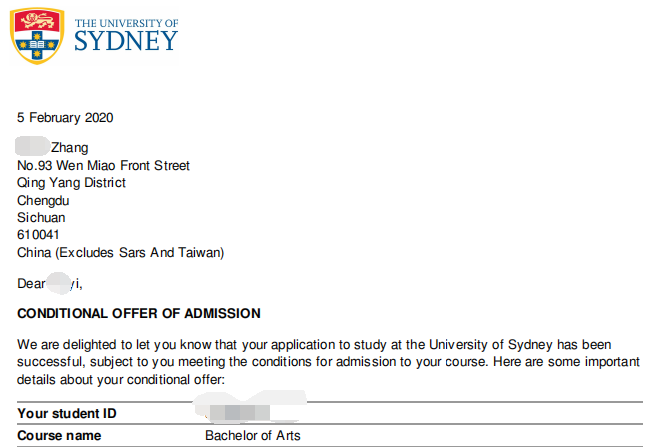
Task: Click the China (Excludes Sars And Taiwan) line
Action: (121, 252)
